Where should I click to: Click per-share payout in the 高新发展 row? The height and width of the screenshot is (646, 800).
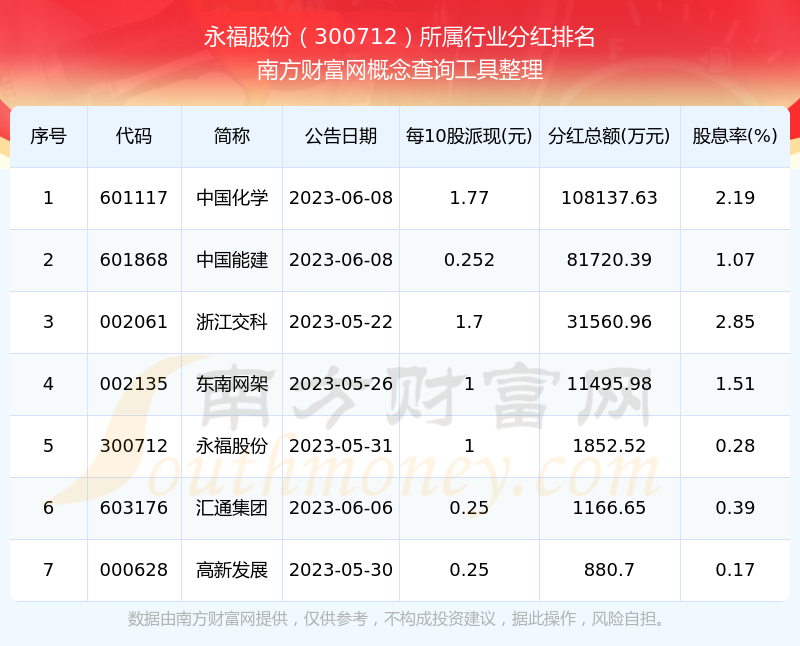pyautogui.click(x=469, y=570)
